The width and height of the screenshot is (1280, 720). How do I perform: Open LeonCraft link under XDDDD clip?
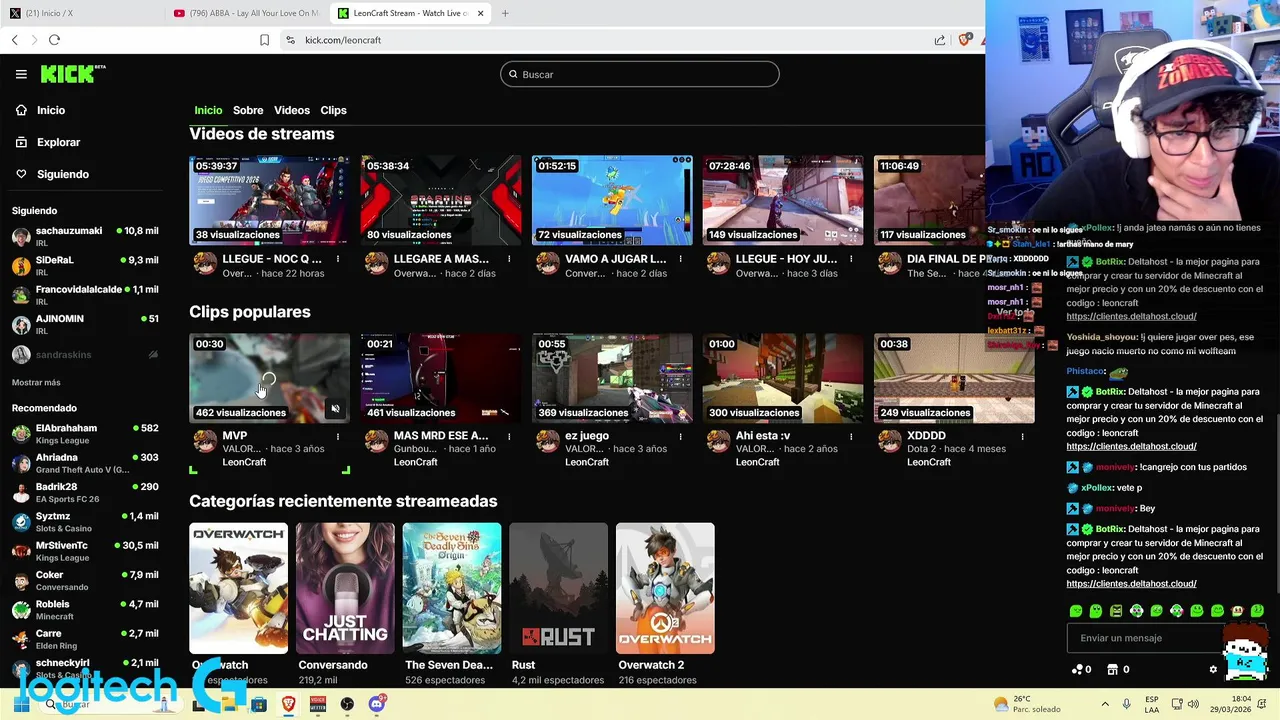pyautogui.click(x=928, y=462)
